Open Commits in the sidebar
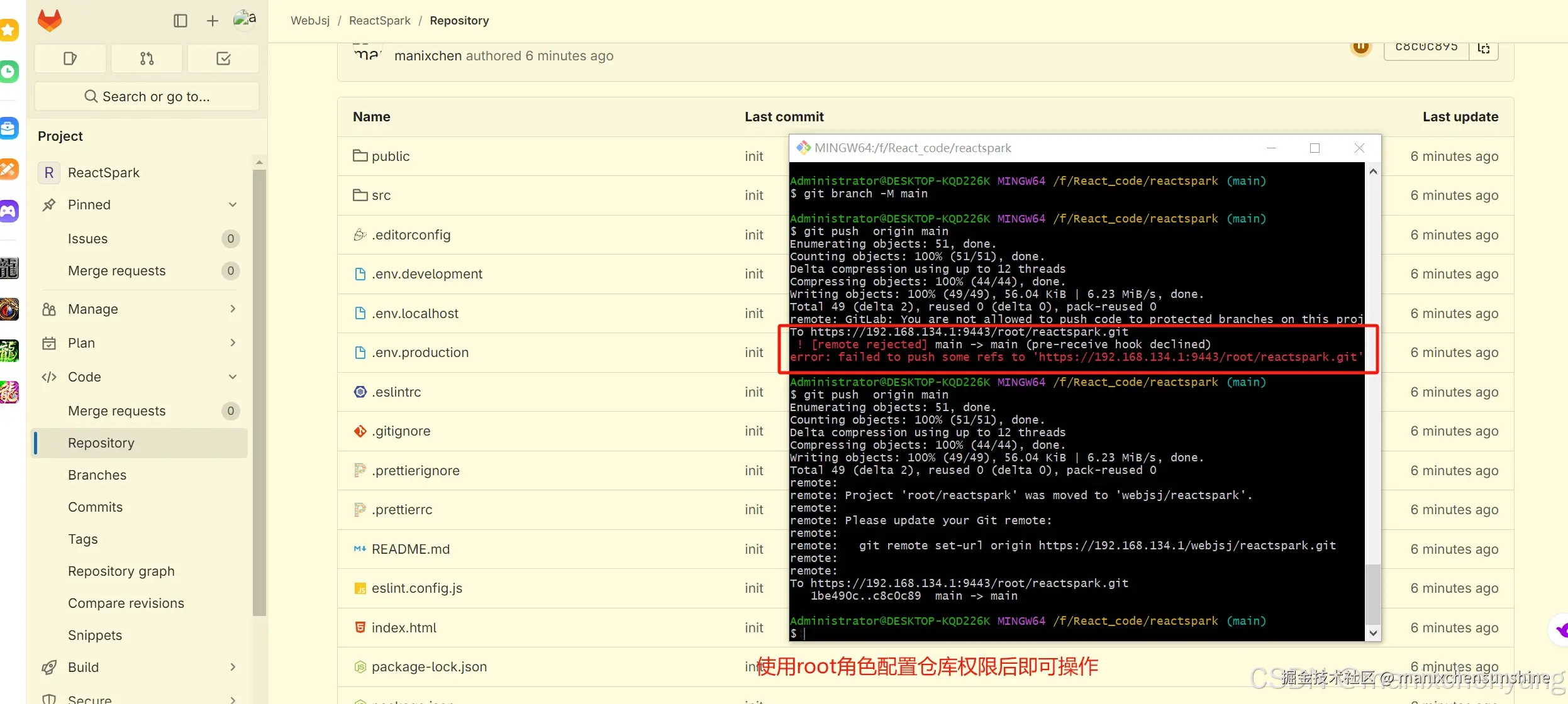 95,507
